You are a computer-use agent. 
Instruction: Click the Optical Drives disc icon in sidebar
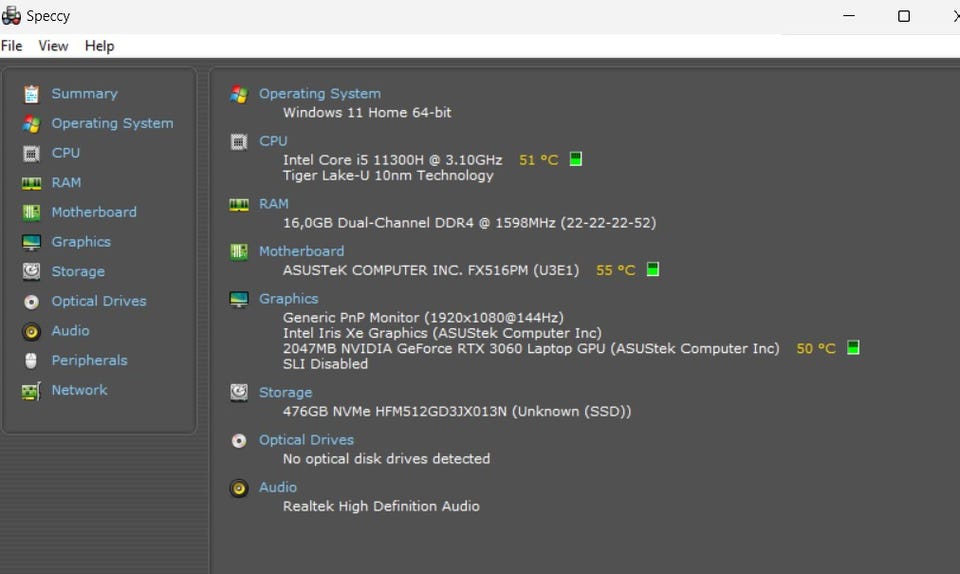coord(31,302)
